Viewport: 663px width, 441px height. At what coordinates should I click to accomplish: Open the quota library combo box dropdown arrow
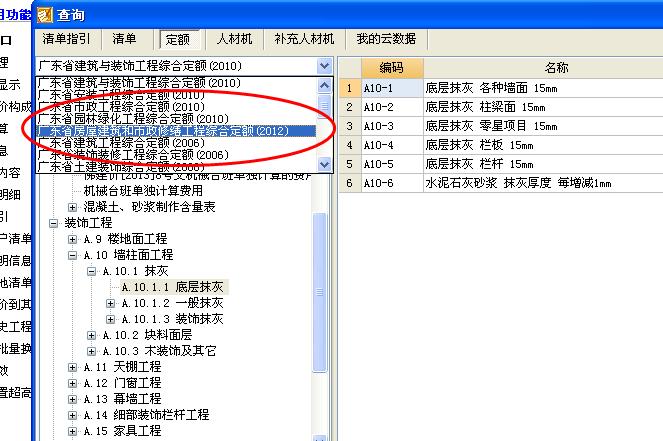(324, 66)
